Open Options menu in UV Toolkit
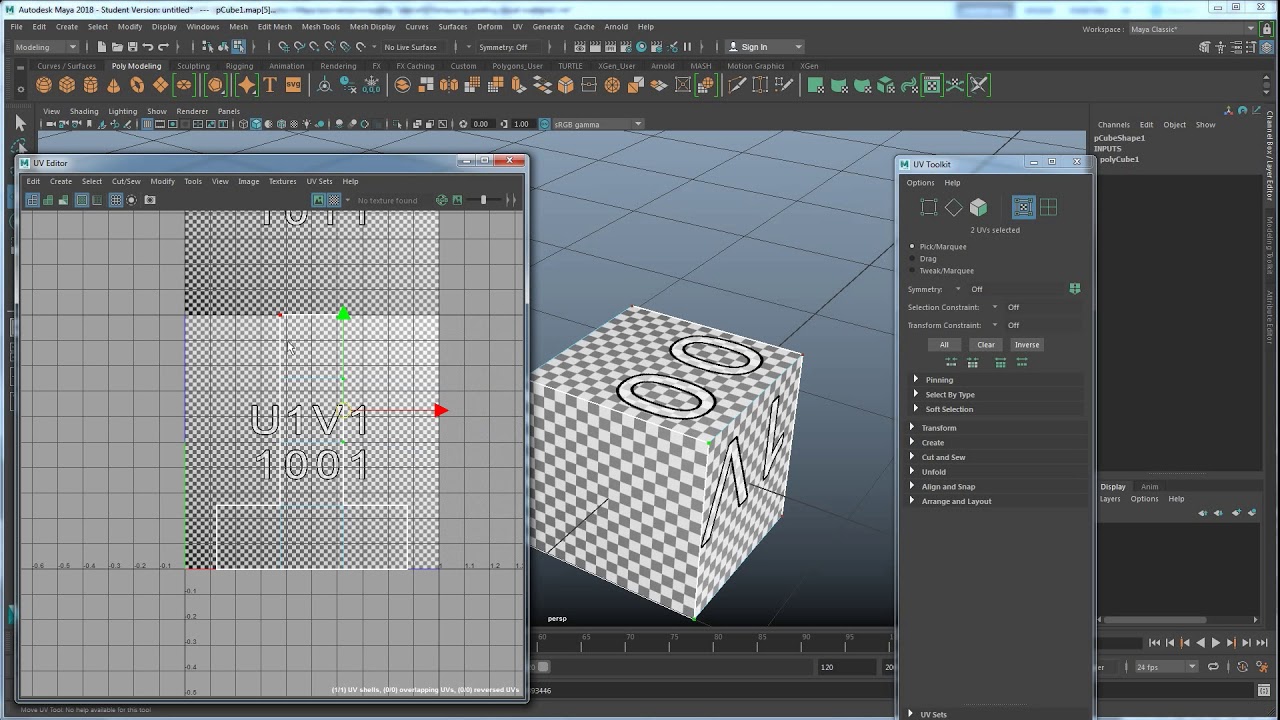Image resolution: width=1280 pixels, height=720 pixels. click(x=920, y=183)
